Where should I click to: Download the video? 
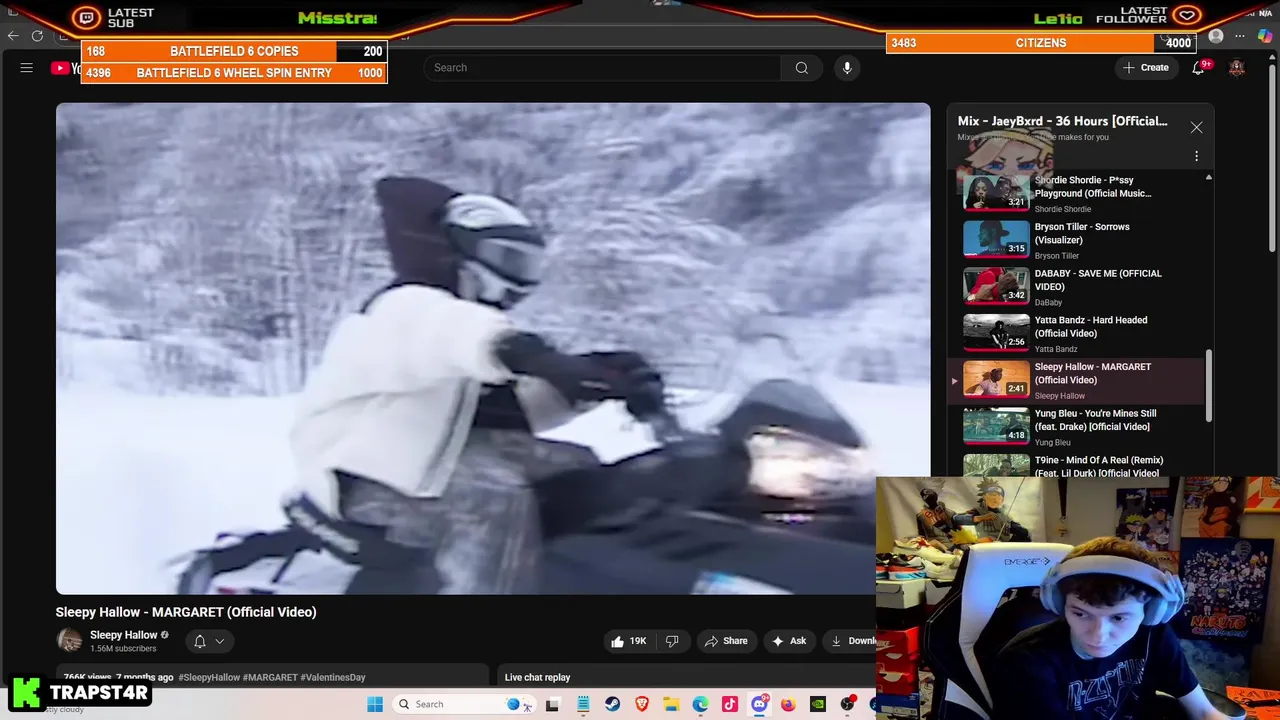click(x=850, y=641)
